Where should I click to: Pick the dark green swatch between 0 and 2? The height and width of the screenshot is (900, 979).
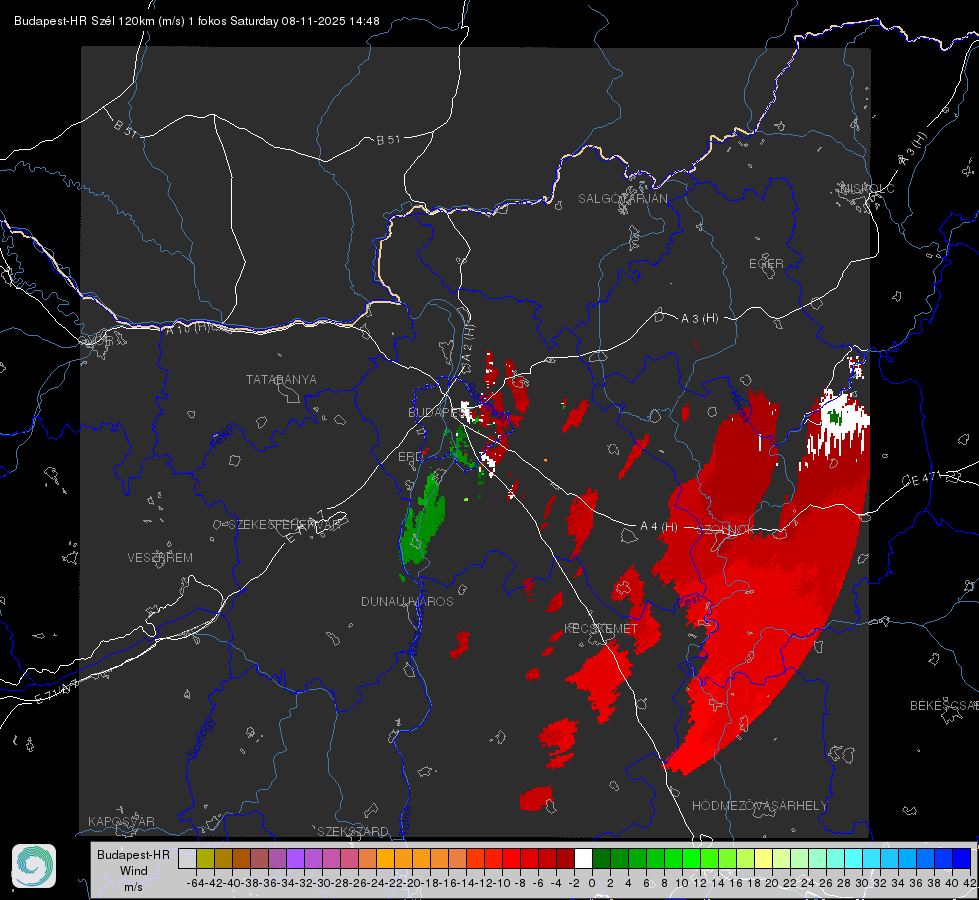(601, 859)
